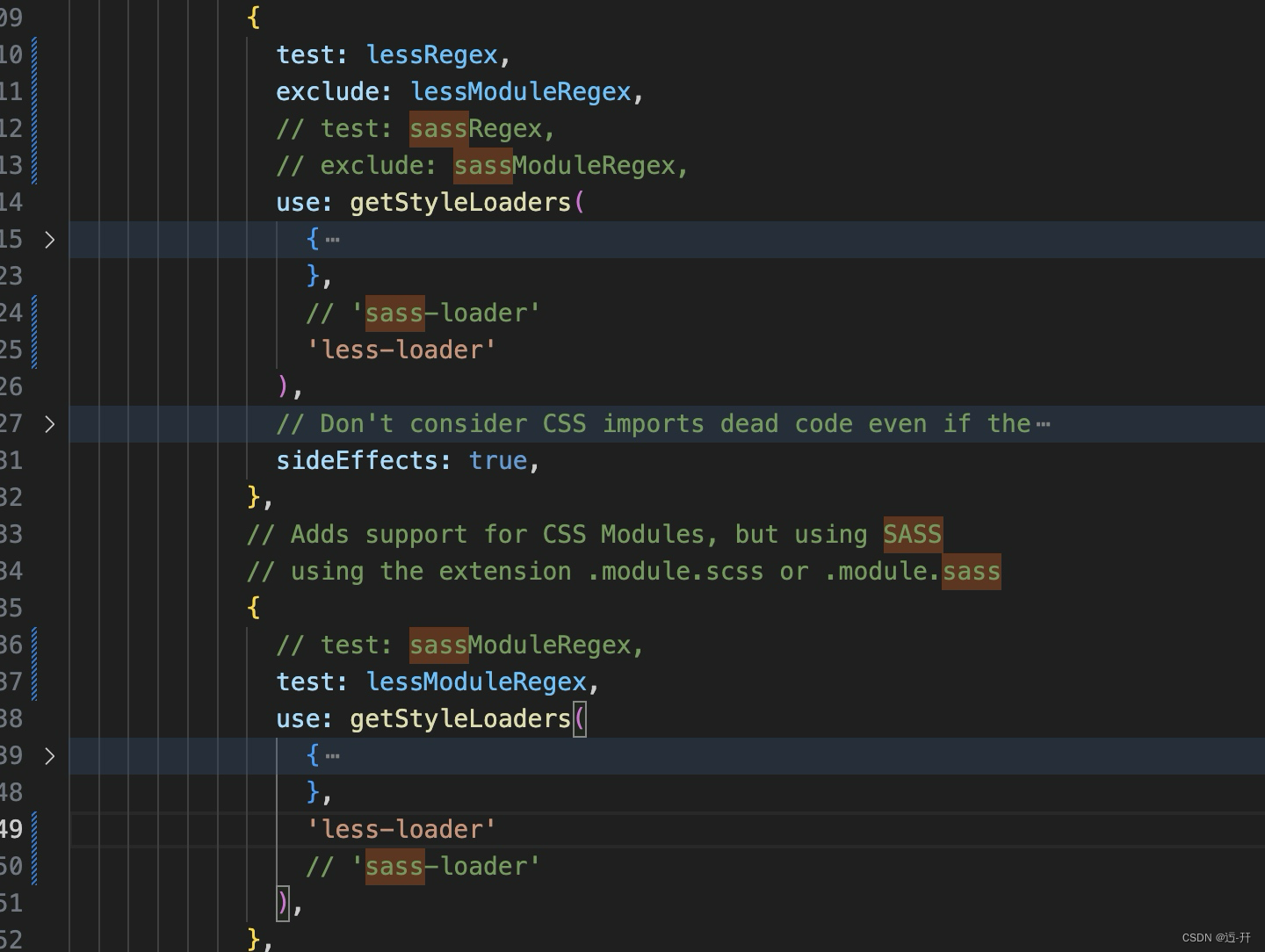The height and width of the screenshot is (952, 1265).
Task: Click the collapsed ellipsis after the first getStyleLoaders brace
Action: pos(332,239)
